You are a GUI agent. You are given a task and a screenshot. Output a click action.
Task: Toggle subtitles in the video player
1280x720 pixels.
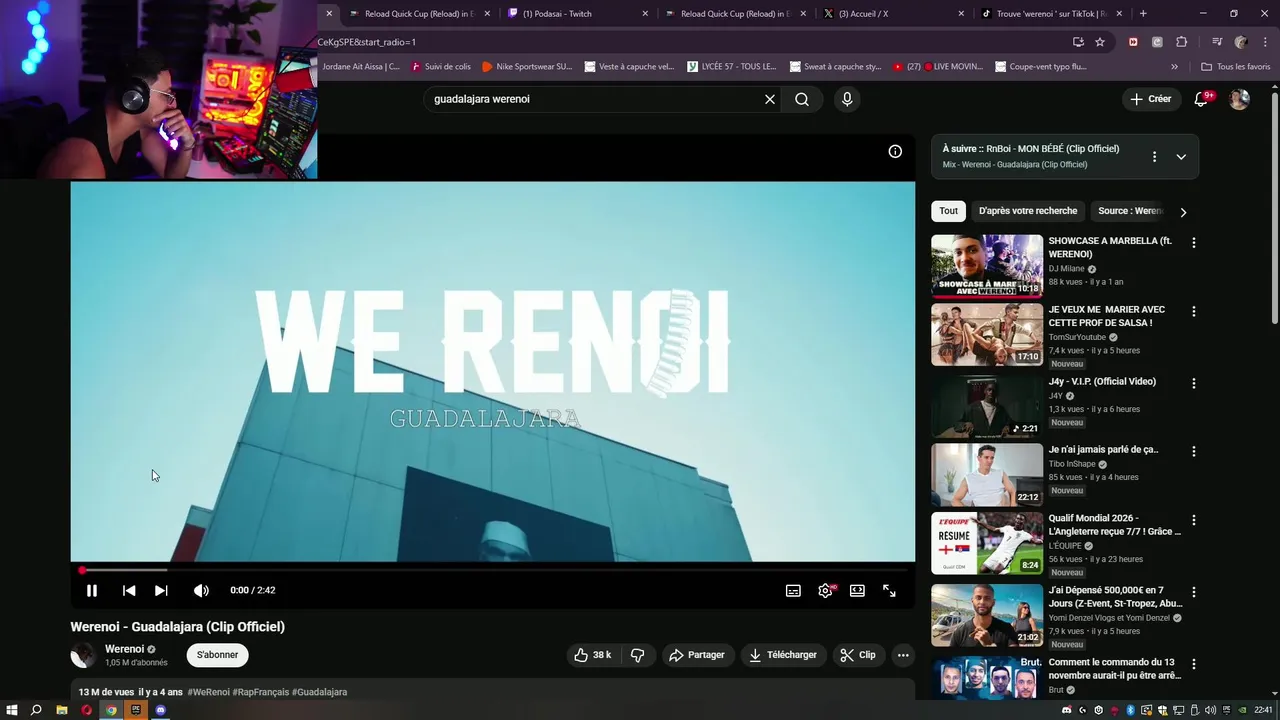[x=793, y=590]
